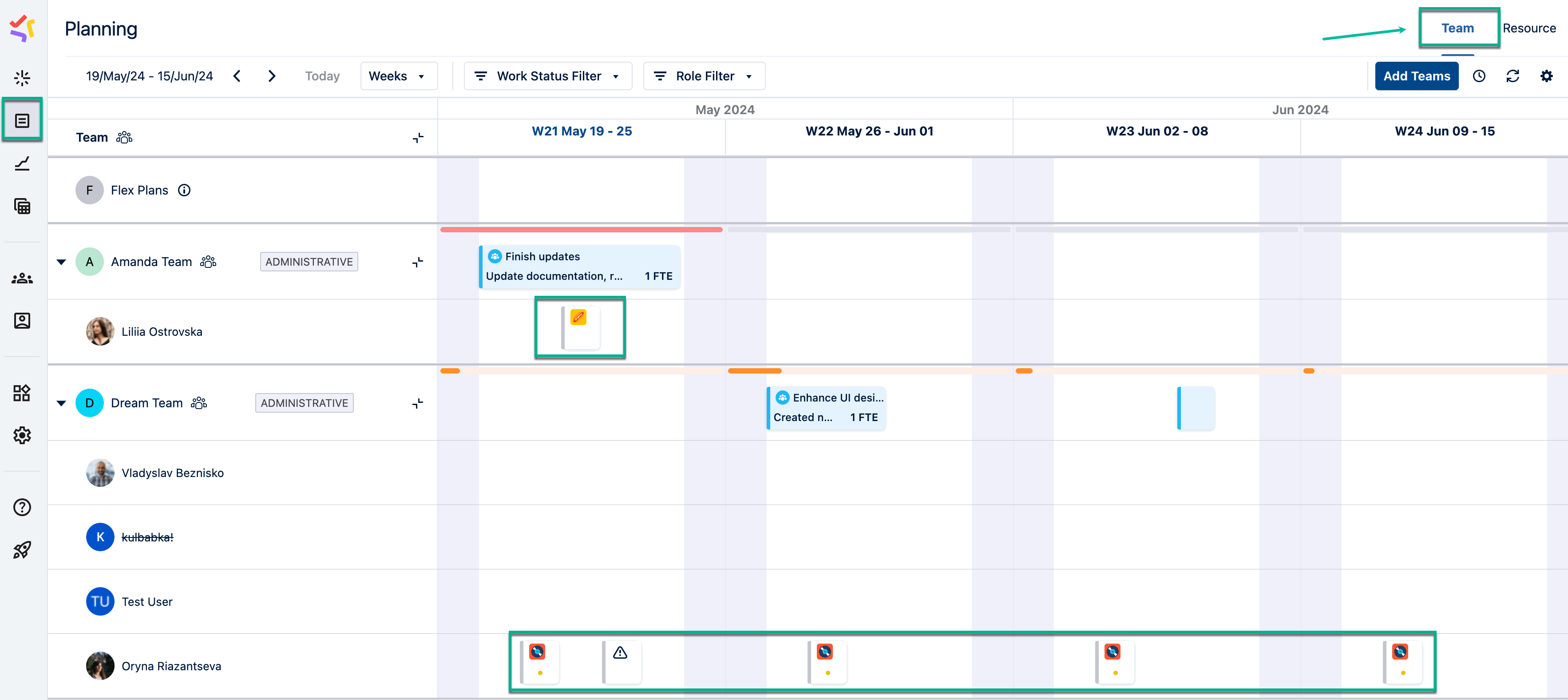1568x700 pixels.
Task: Open the Role Filter dropdown
Action: tap(704, 76)
